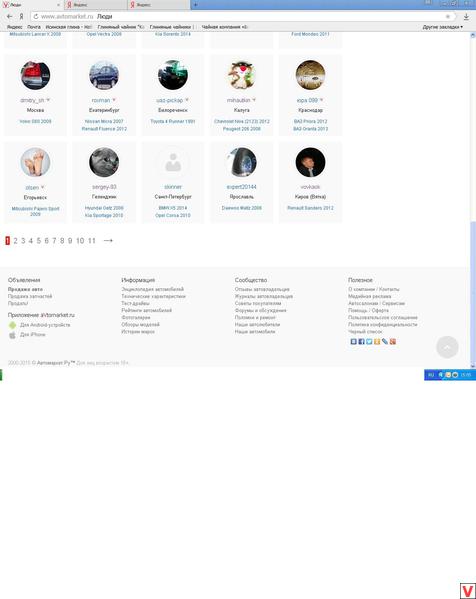Image resolution: width=476 pixels, height=599 pixels.
Task: Click the Android app icon
Action: click(13, 325)
